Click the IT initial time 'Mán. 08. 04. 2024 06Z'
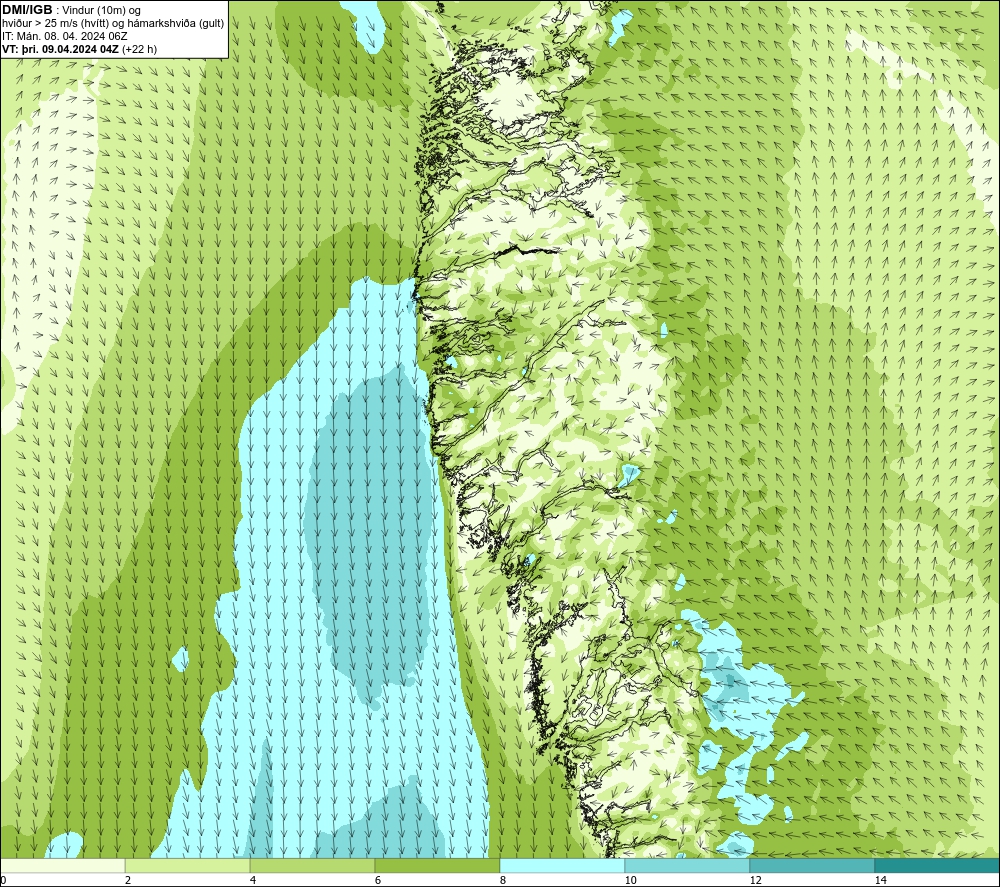 point(70,36)
